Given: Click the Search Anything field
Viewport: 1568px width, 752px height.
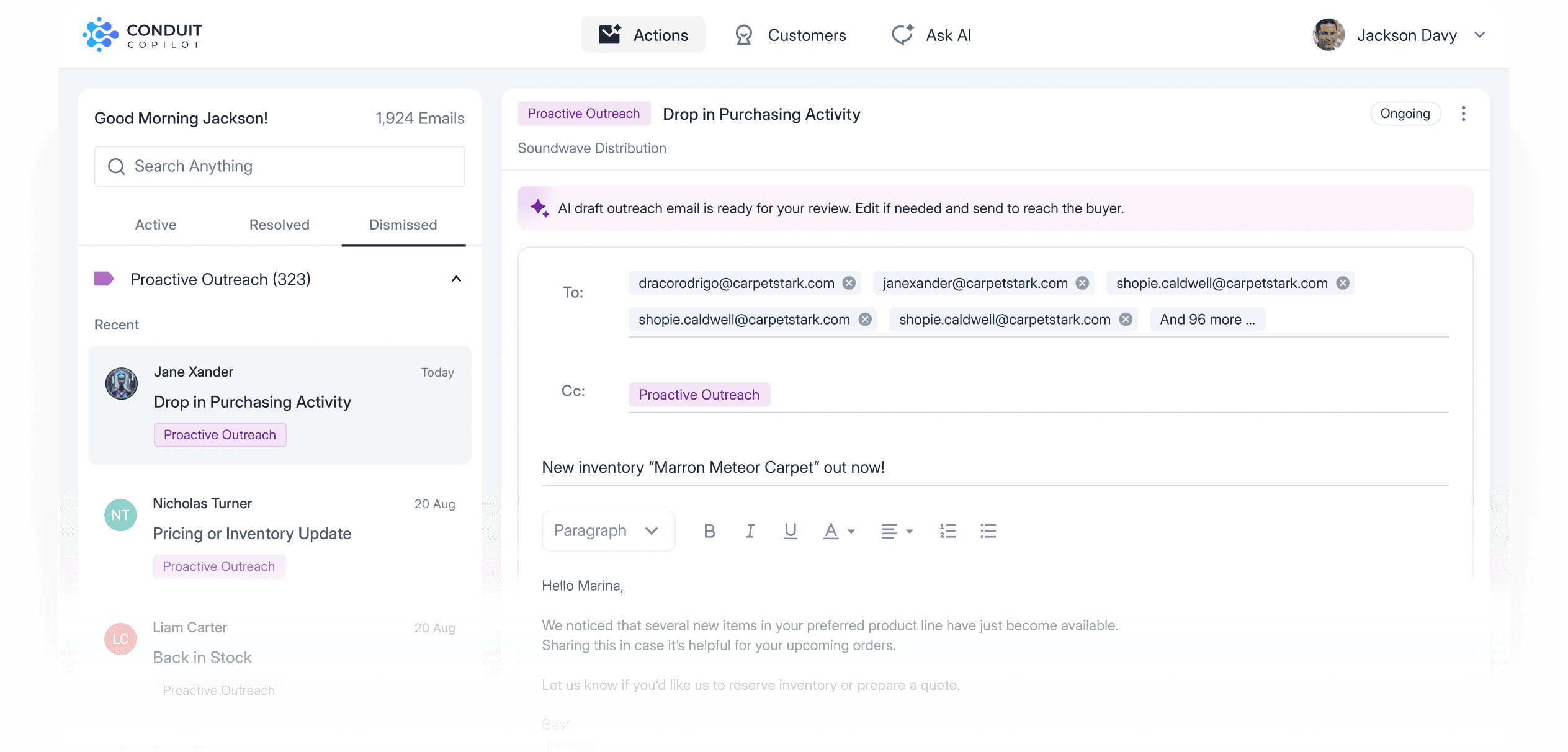Looking at the screenshot, I should point(280,166).
